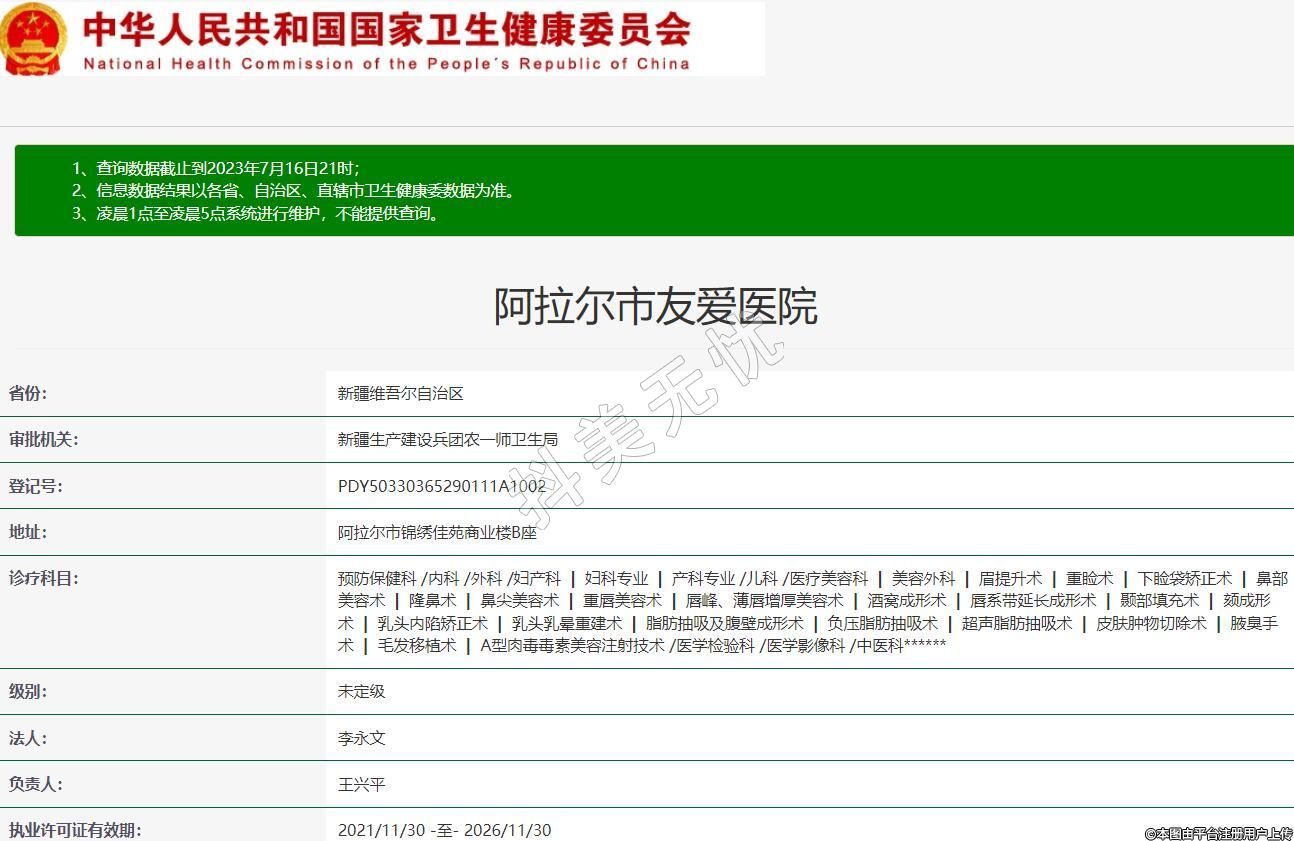The width and height of the screenshot is (1294, 841).
Task: Click the registration number PDY50330365290111A1002
Action: click(441, 487)
